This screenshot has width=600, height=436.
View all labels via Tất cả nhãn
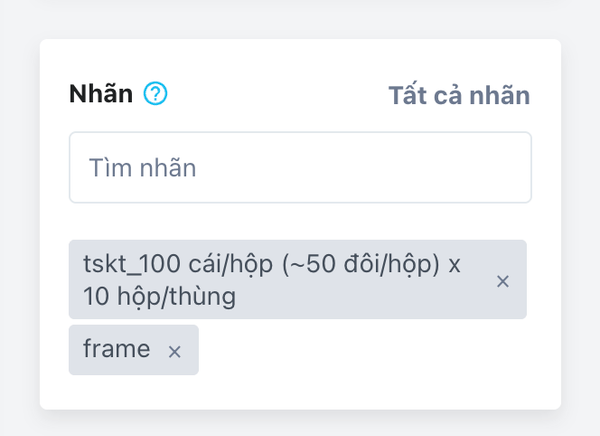coord(458,95)
